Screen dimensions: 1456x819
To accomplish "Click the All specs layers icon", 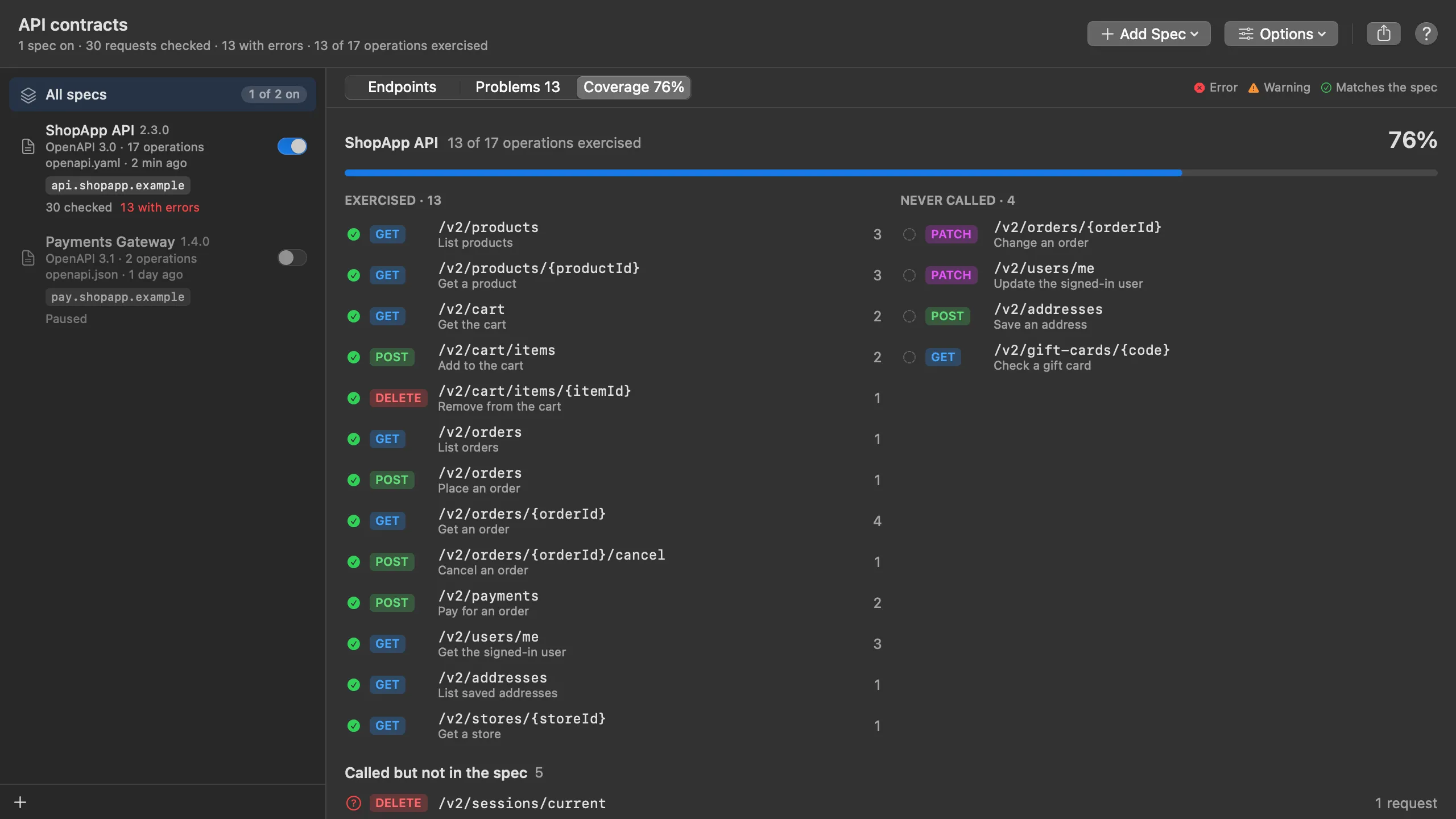I will coord(28,94).
